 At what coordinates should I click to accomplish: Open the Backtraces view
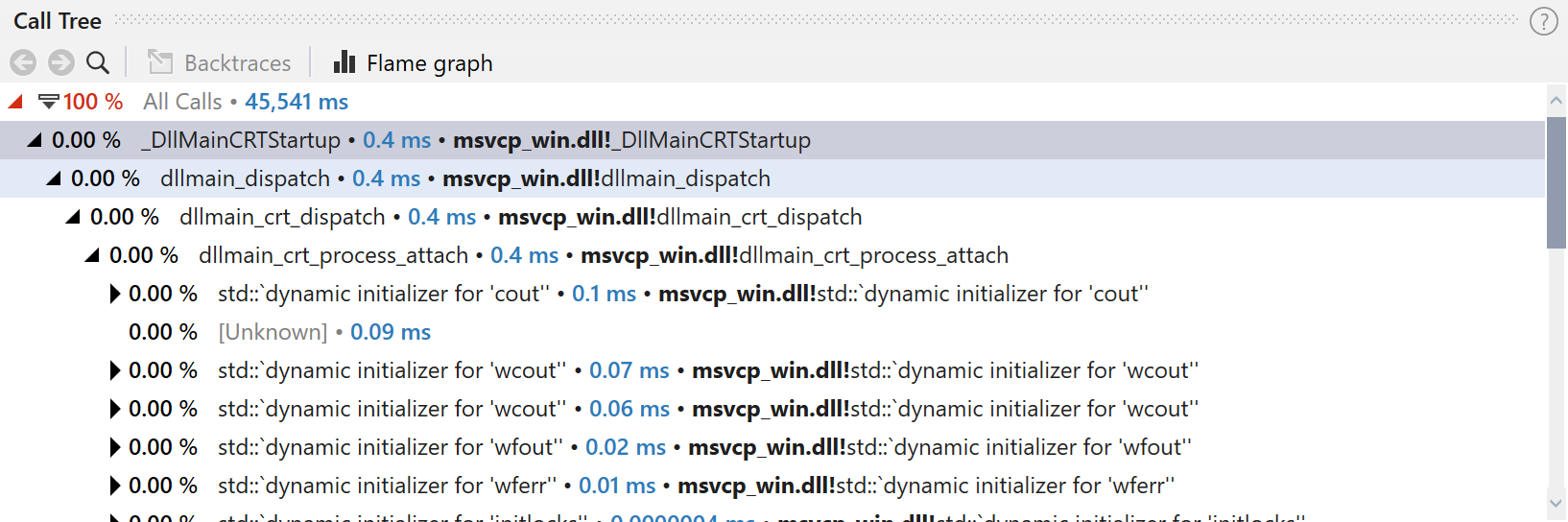[219, 62]
